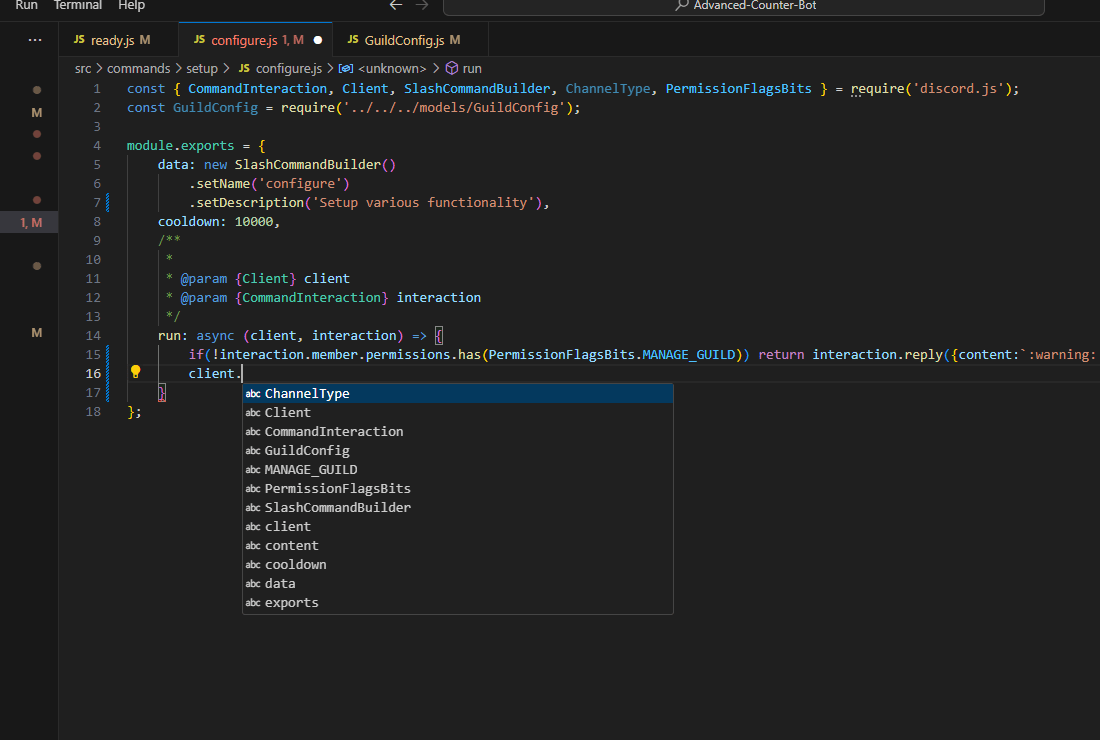Screen dimensions: 1100x740
Task: Click the lightbulb quick fix icon
Action: pos(135,371)
